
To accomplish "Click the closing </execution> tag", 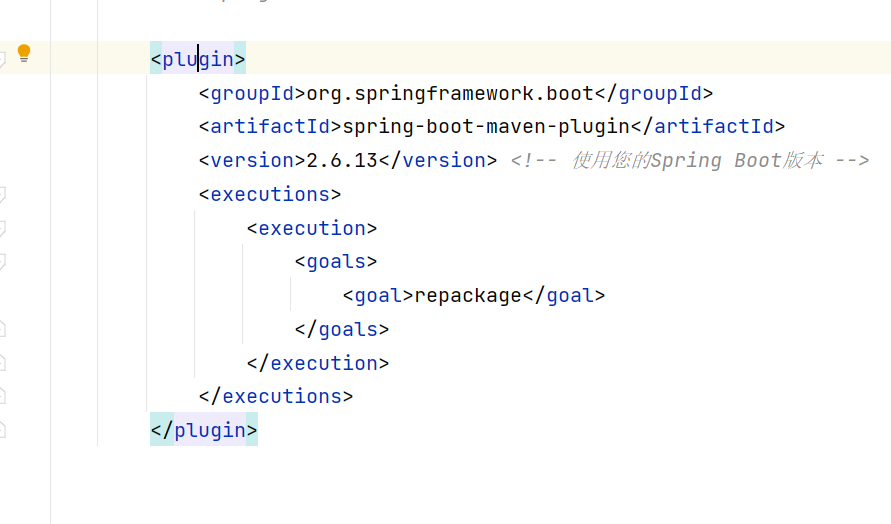I will coord(318,363).
